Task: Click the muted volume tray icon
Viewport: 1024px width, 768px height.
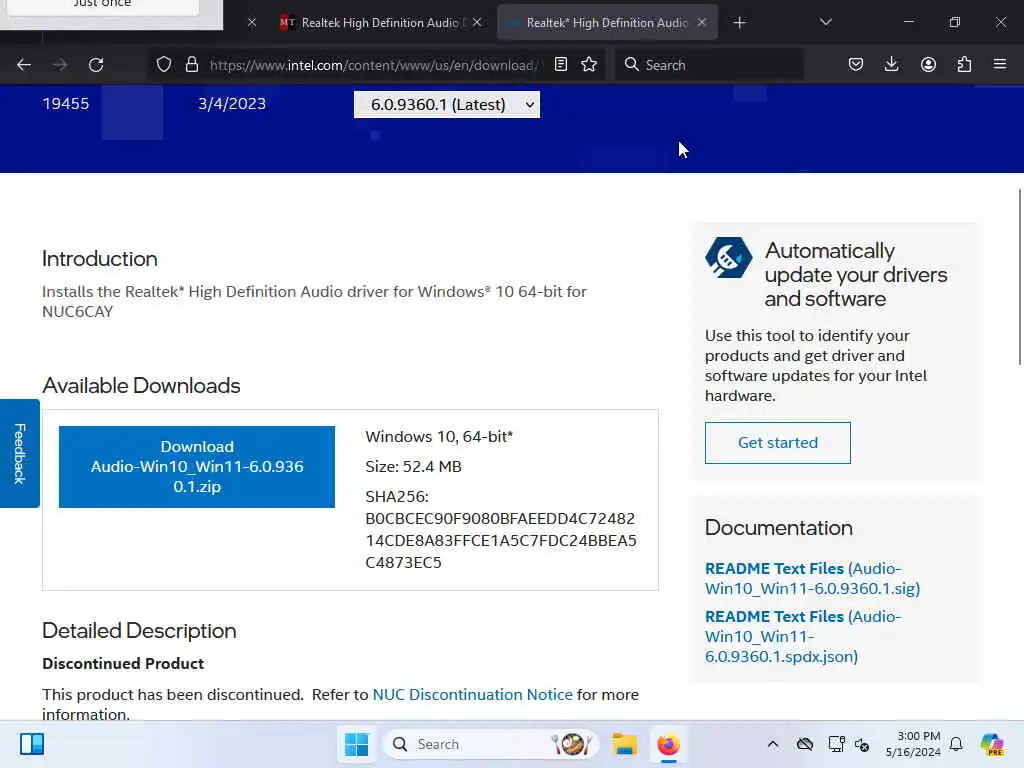Action: point(862,744)
